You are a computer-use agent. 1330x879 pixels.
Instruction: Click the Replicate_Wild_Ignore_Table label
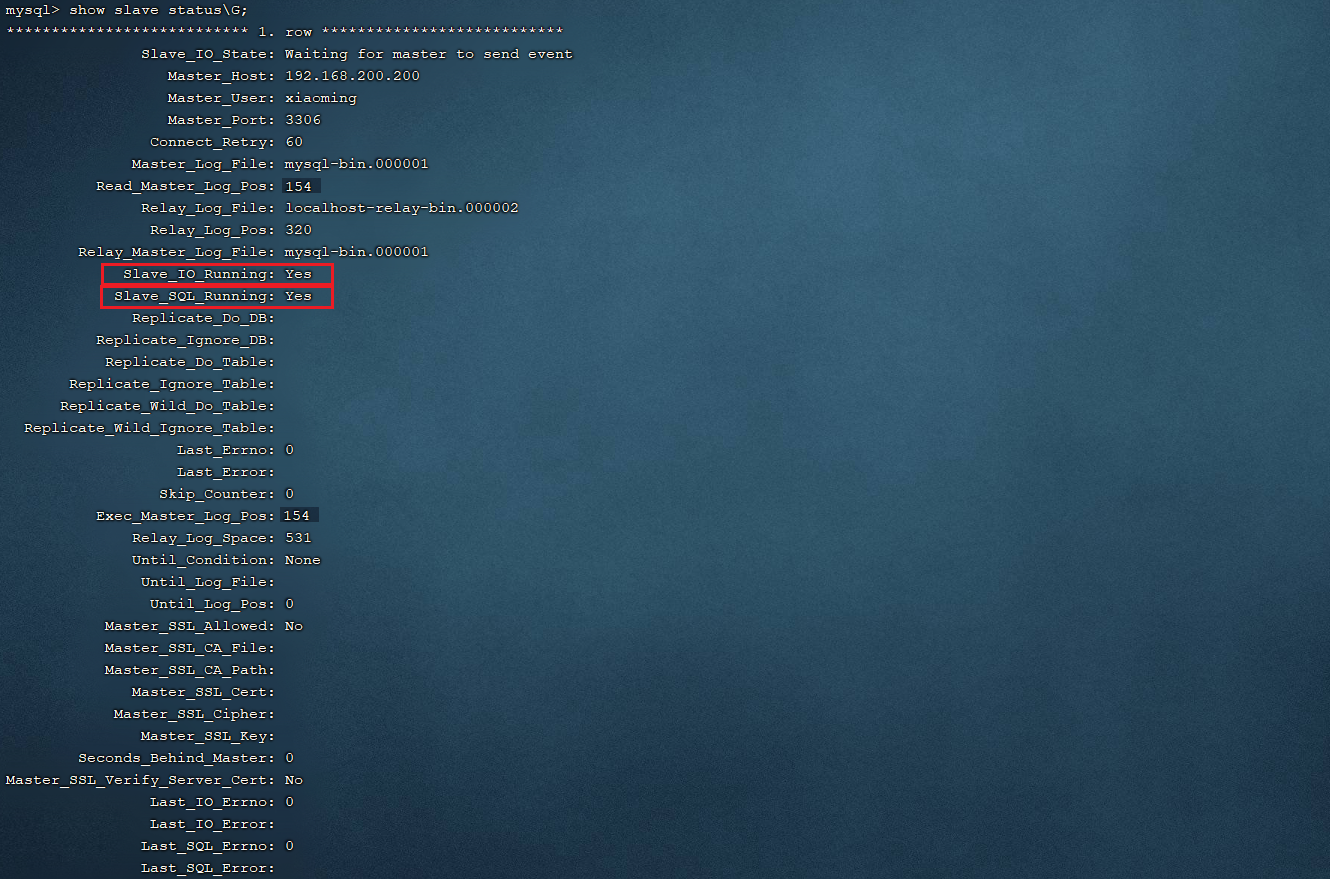pyautogui.click(x=148, y=428)
